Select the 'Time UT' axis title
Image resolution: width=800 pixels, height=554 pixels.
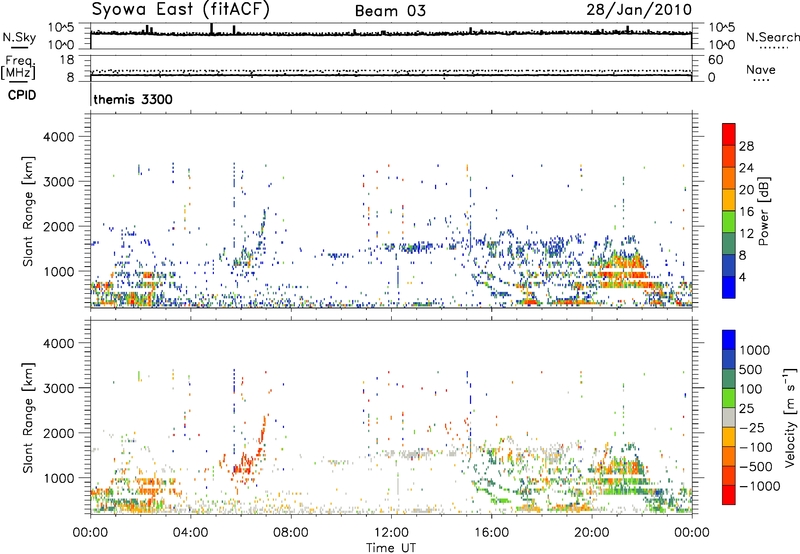pyautogui.click(x=391, y=548)
